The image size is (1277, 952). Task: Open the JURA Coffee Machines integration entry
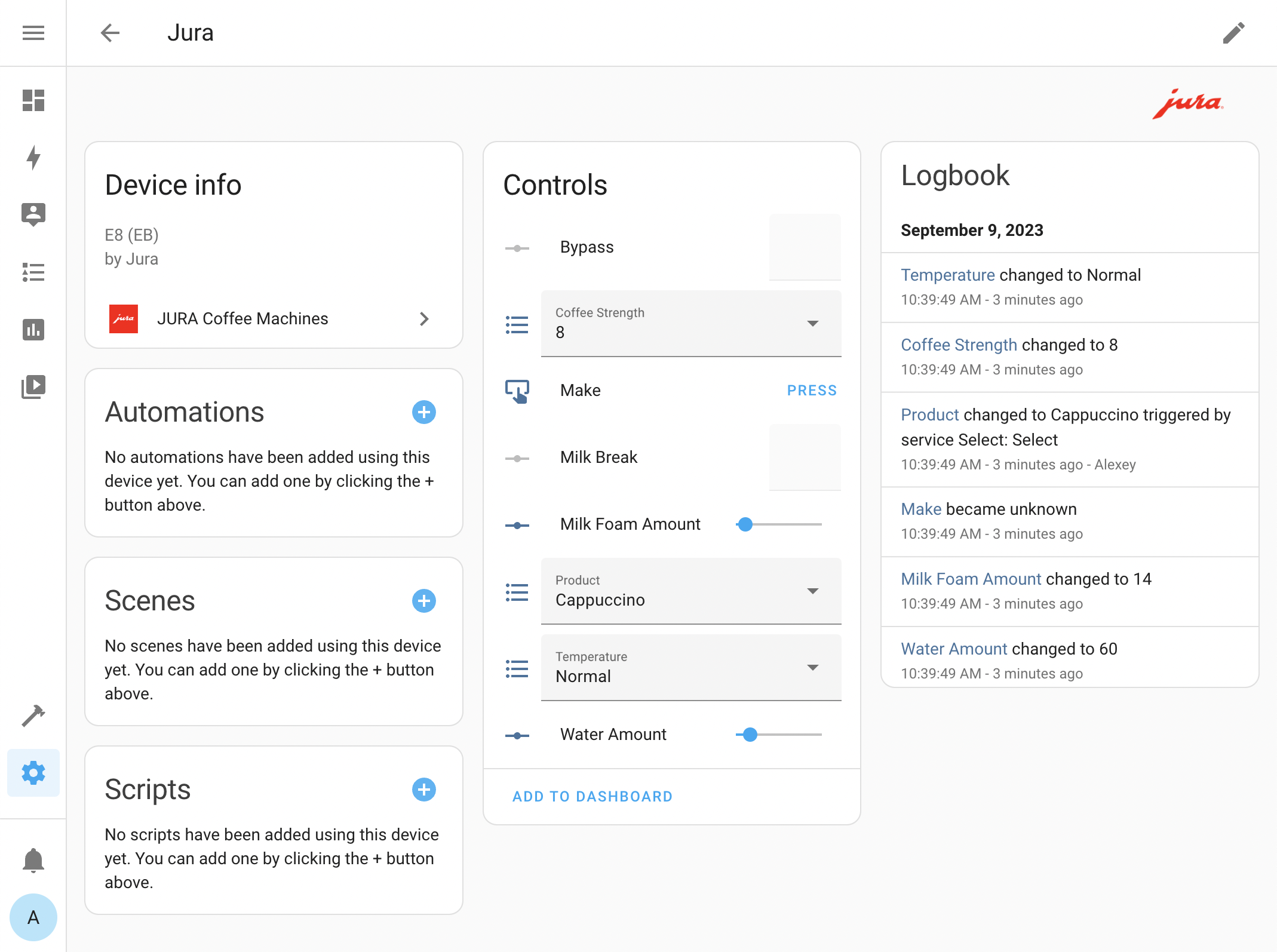tap(269, 319)
